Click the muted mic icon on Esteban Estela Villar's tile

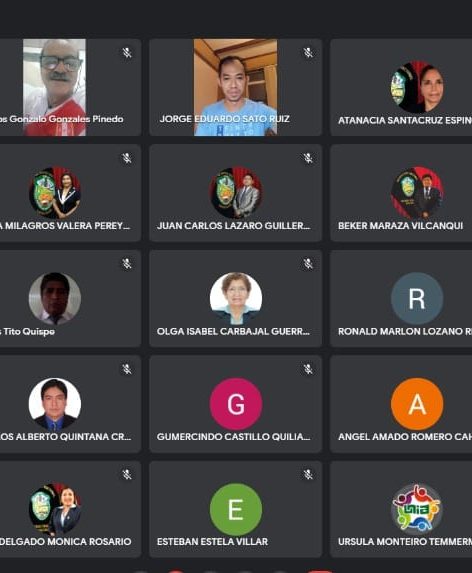[x=308, y=474]
